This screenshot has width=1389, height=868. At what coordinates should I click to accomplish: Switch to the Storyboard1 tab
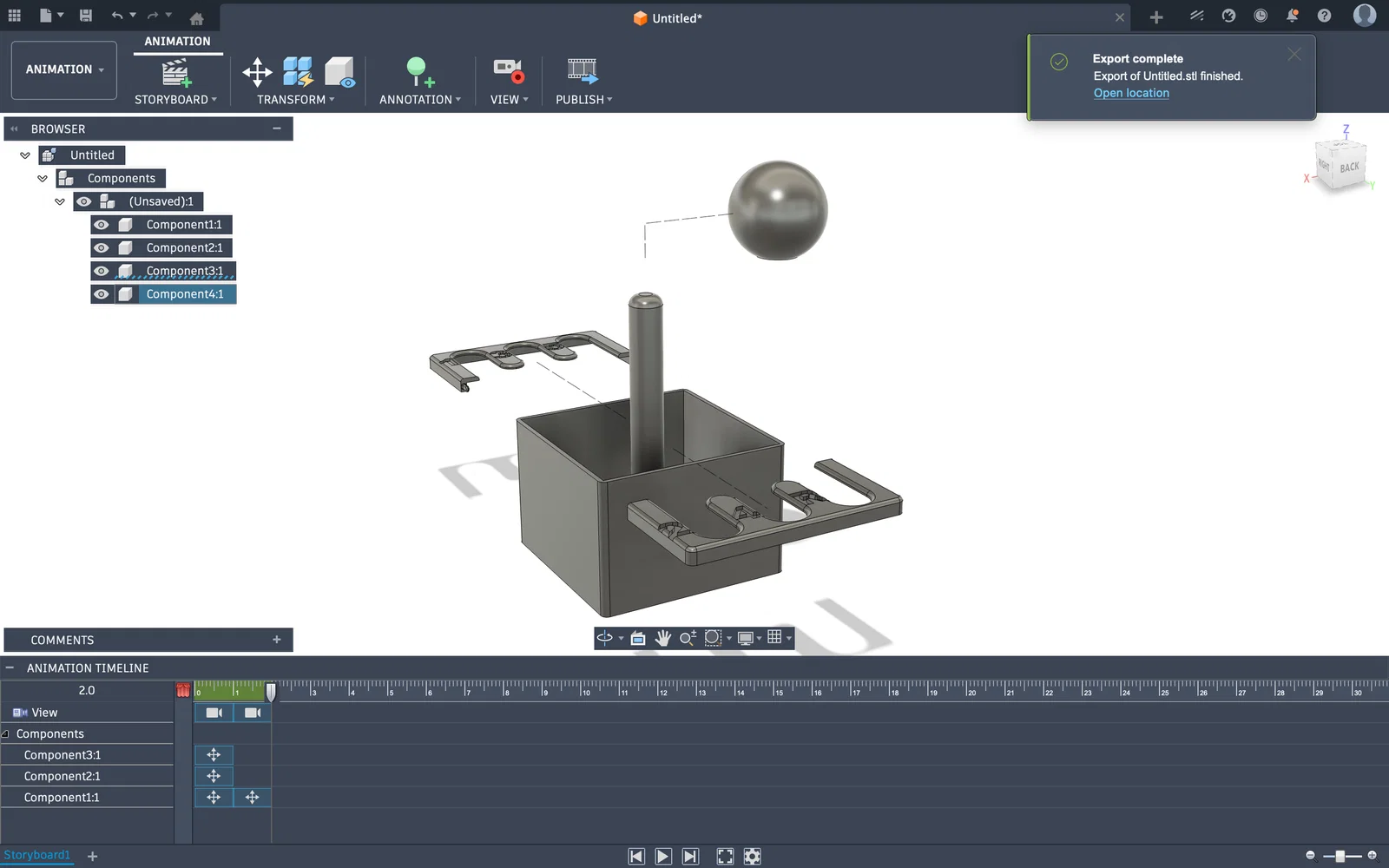36,855
